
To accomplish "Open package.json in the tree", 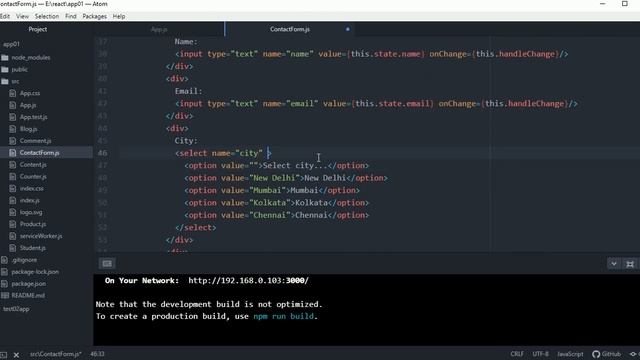I will click(29, 284).
